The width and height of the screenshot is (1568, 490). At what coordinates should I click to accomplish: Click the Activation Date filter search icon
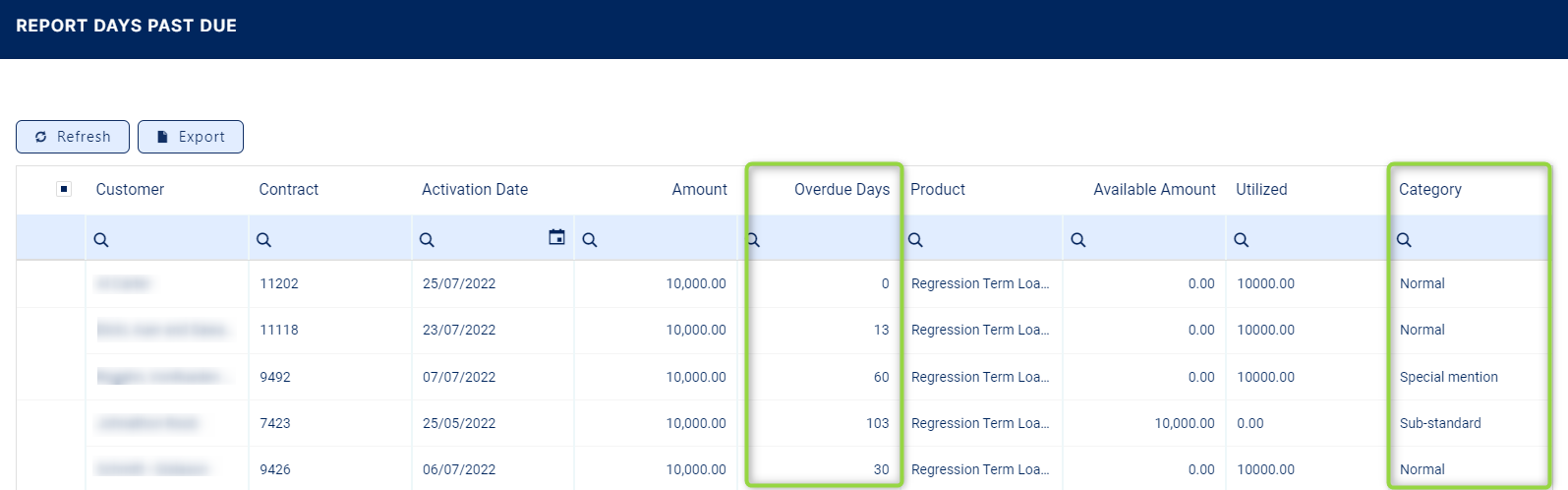click(427, 240)
